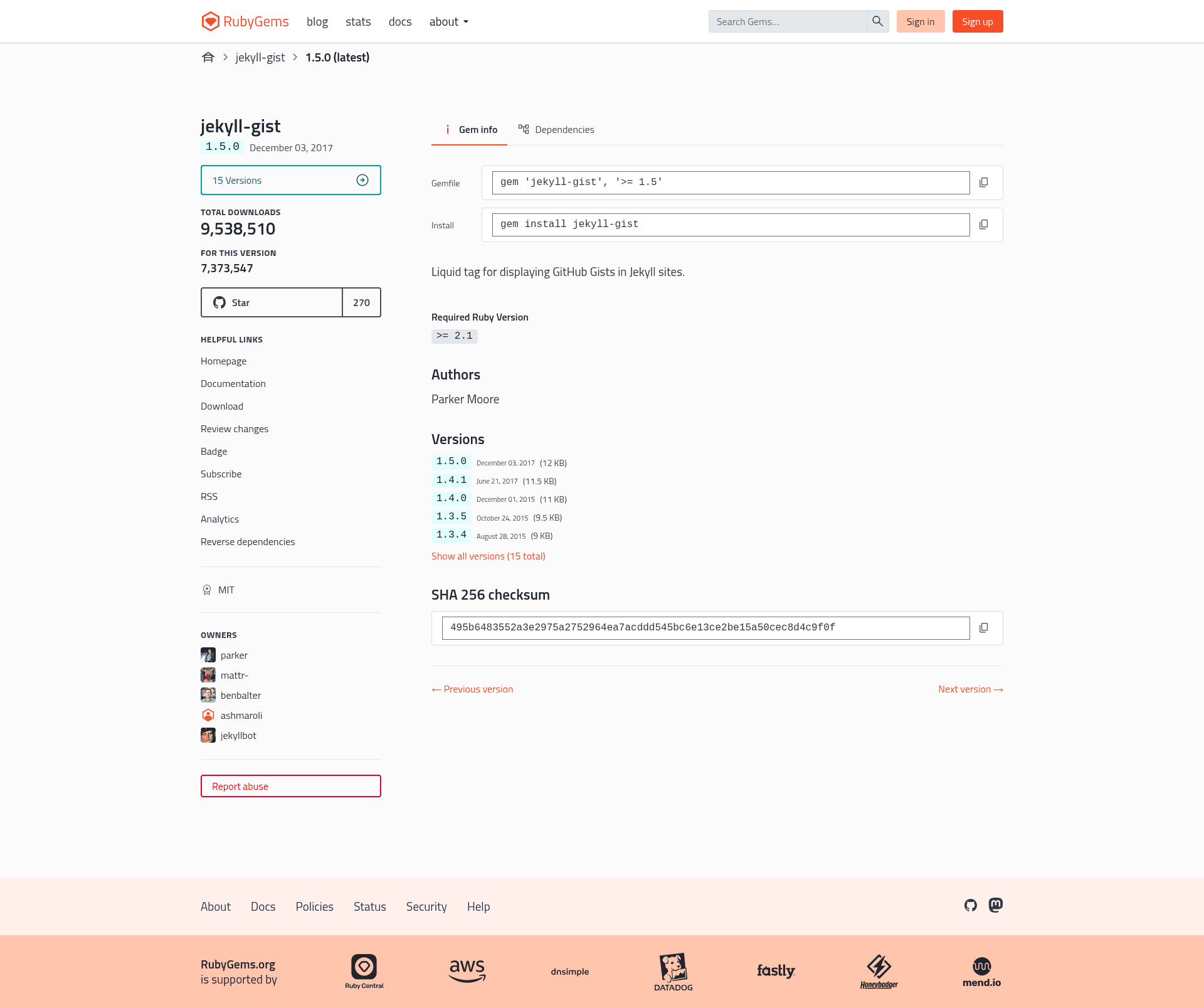Open the Honeybadger sponsor logo
This screenshot has height=1008, width=1204.
[x=879, y=972]
